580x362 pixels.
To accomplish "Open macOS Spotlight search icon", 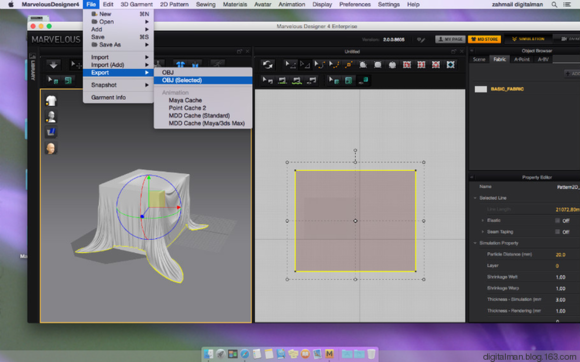I will pos(554,4).
